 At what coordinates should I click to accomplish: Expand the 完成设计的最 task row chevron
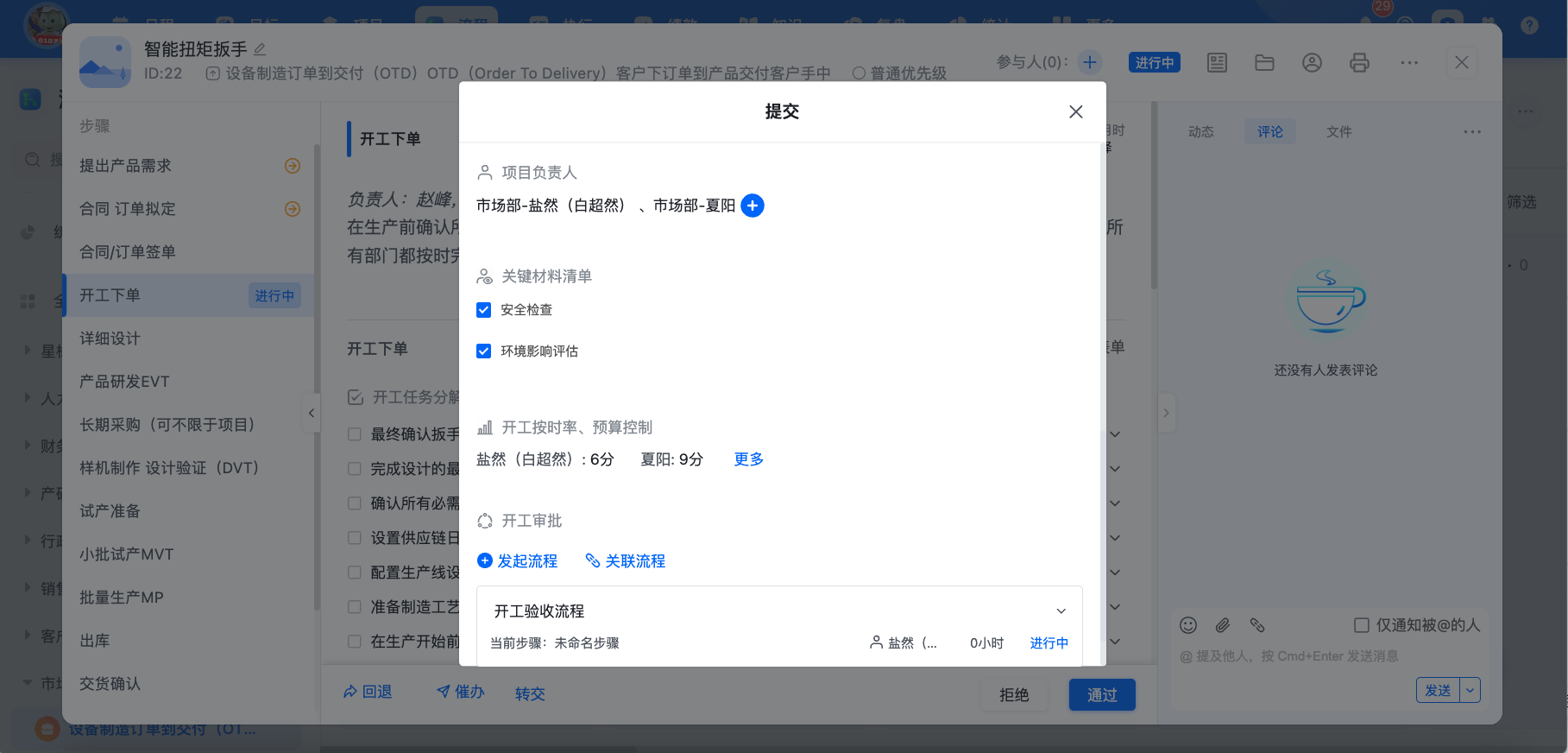[1116, 469]
